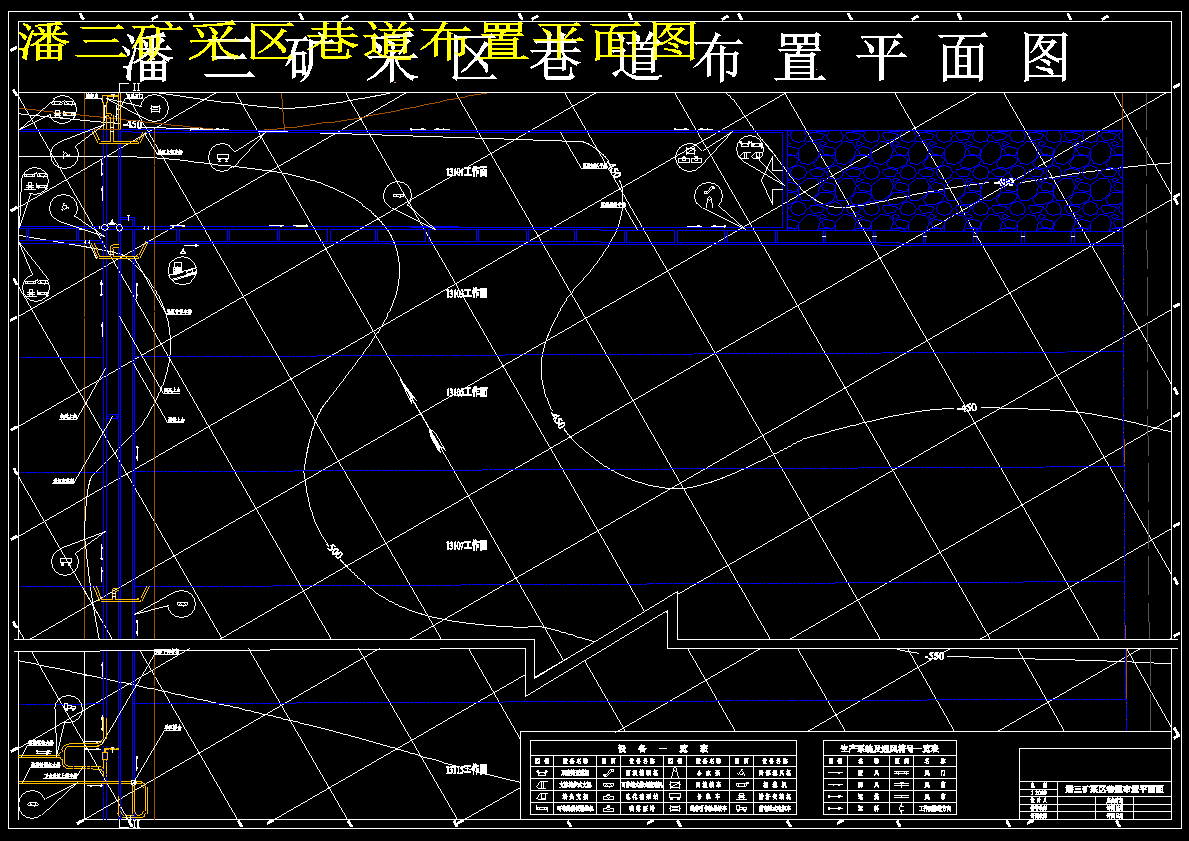Select the fresh airflow arrow symbol in the ventilation table
This screenshot has width=1189, height=841.
(835, 773)
